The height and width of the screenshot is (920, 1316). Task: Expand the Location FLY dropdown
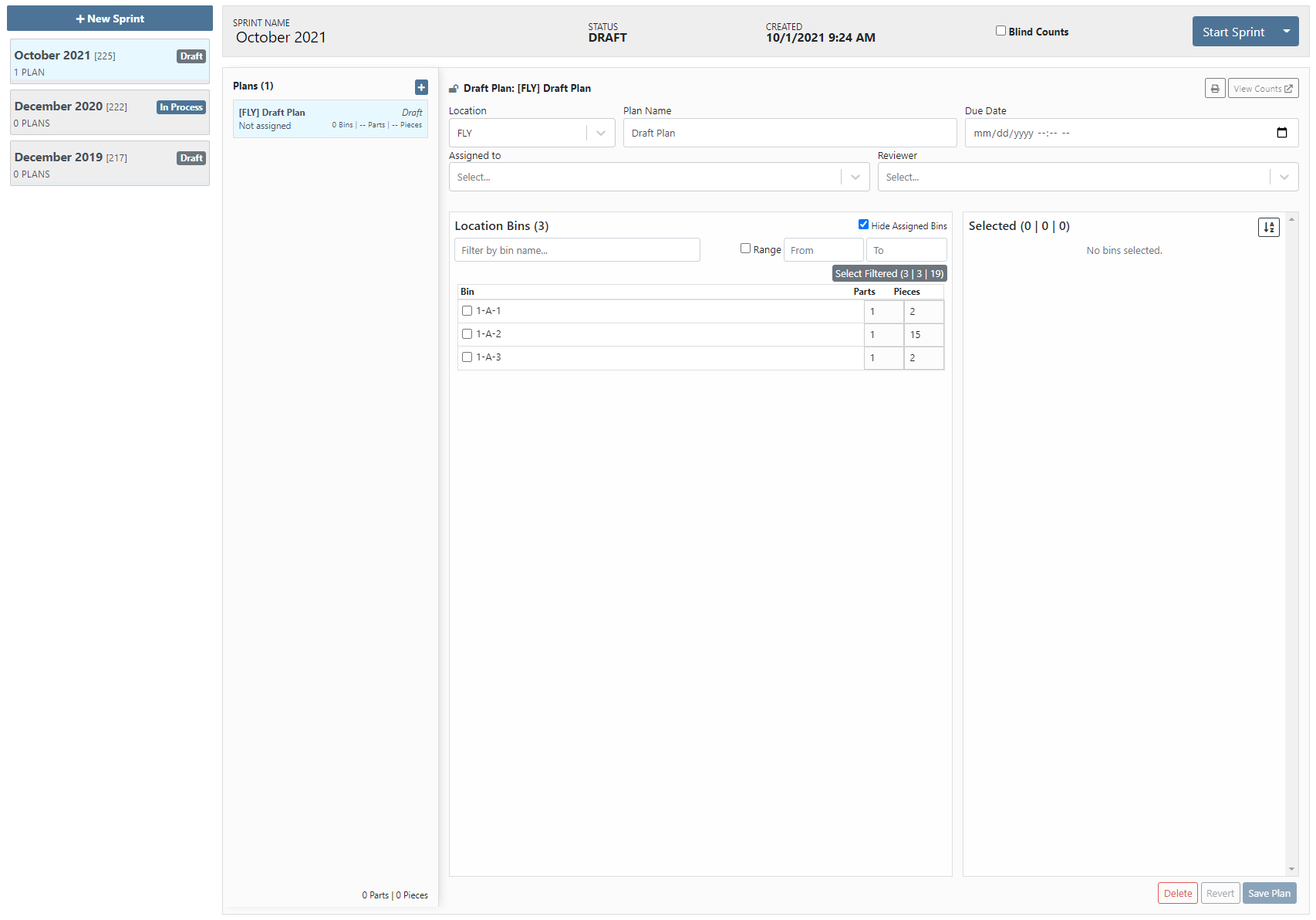pos(601,133)
